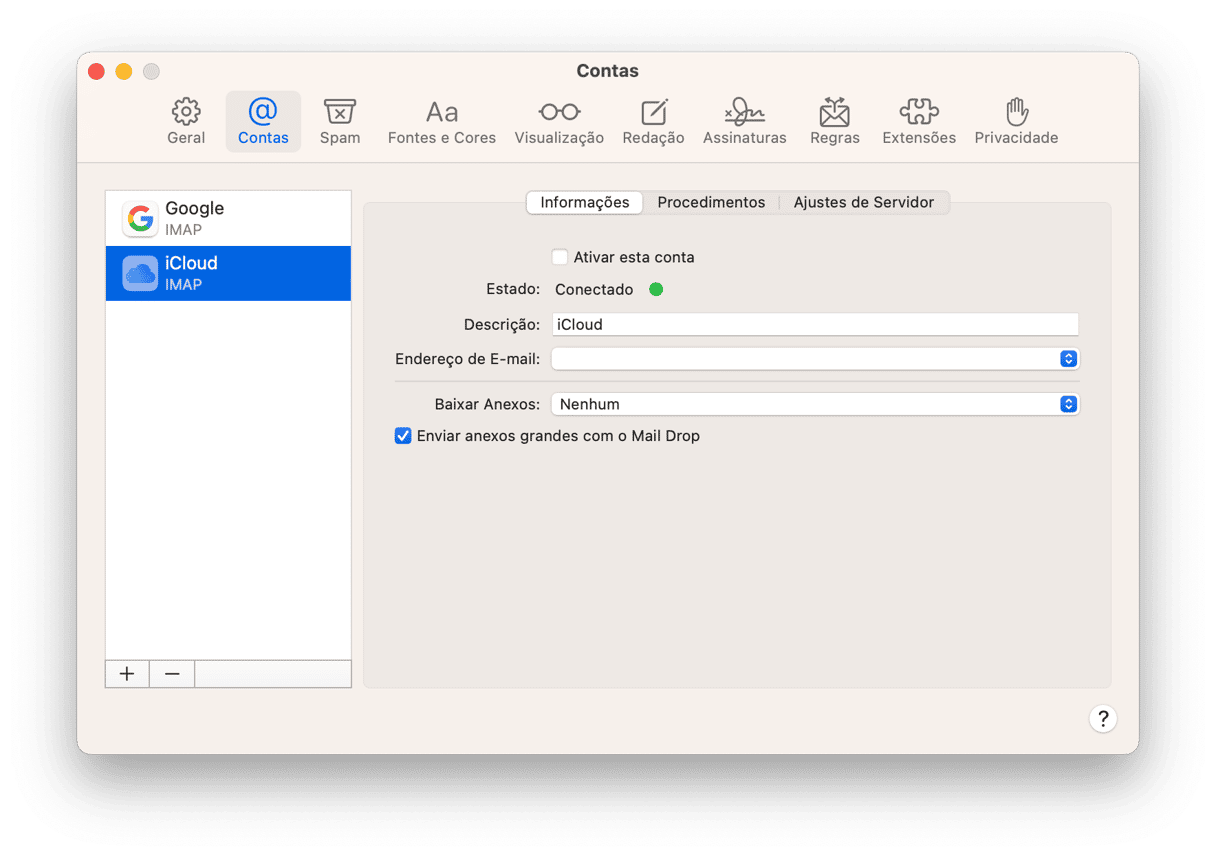The height and width of the screenshot is (856, 1216).
Task: Open the Regras rules pane
Action: point(834,122)
